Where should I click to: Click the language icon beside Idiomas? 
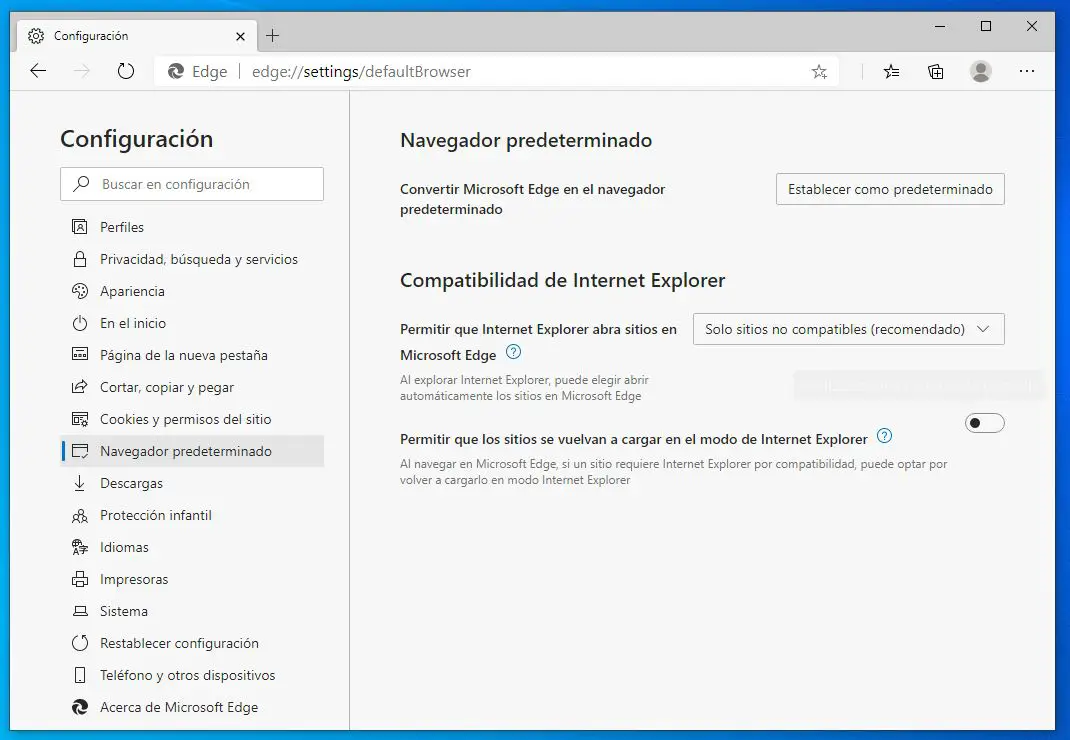coord(80,547)
